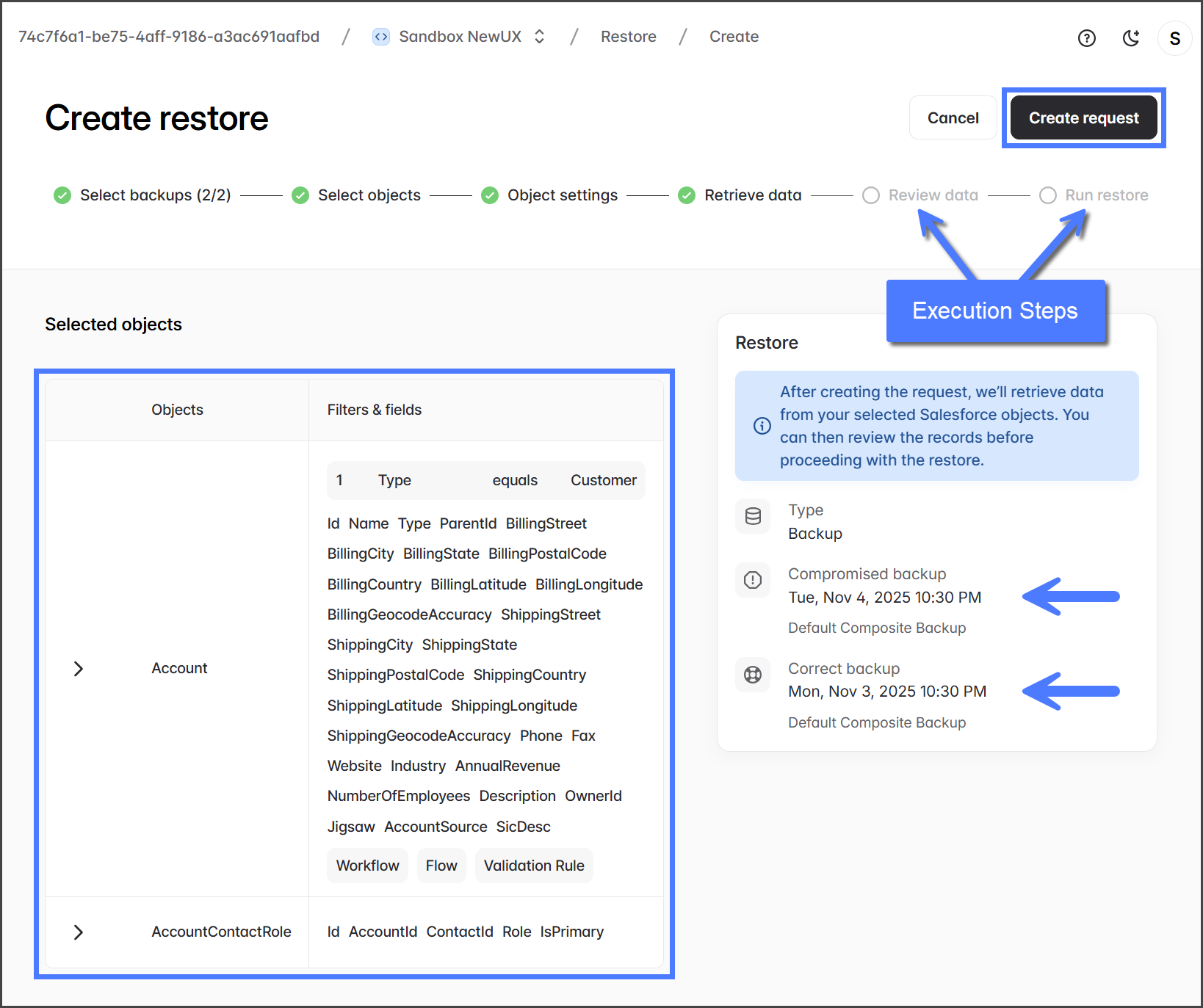Expand the AccountContactRole object row
1203x1008 pixels.
tap(79, 932)
